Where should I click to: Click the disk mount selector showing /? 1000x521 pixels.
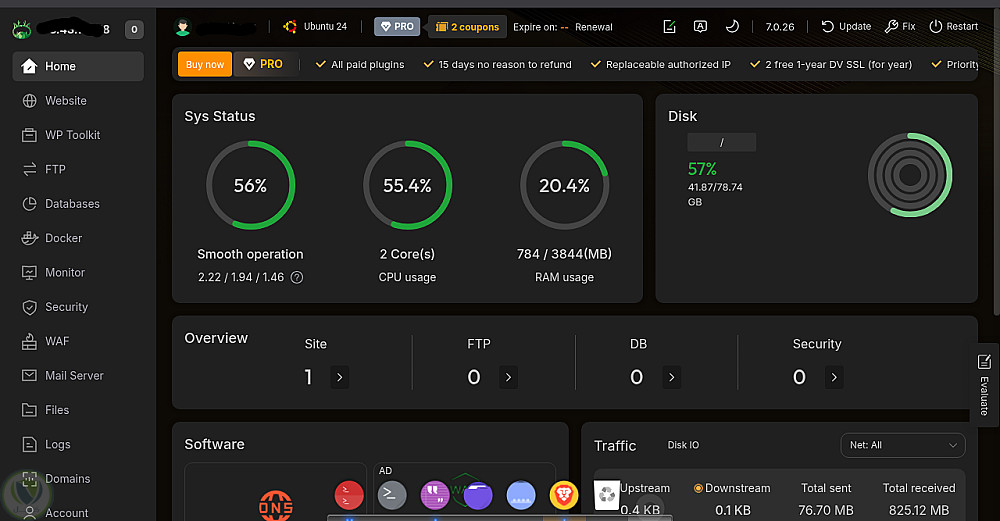tap(721, 142)
